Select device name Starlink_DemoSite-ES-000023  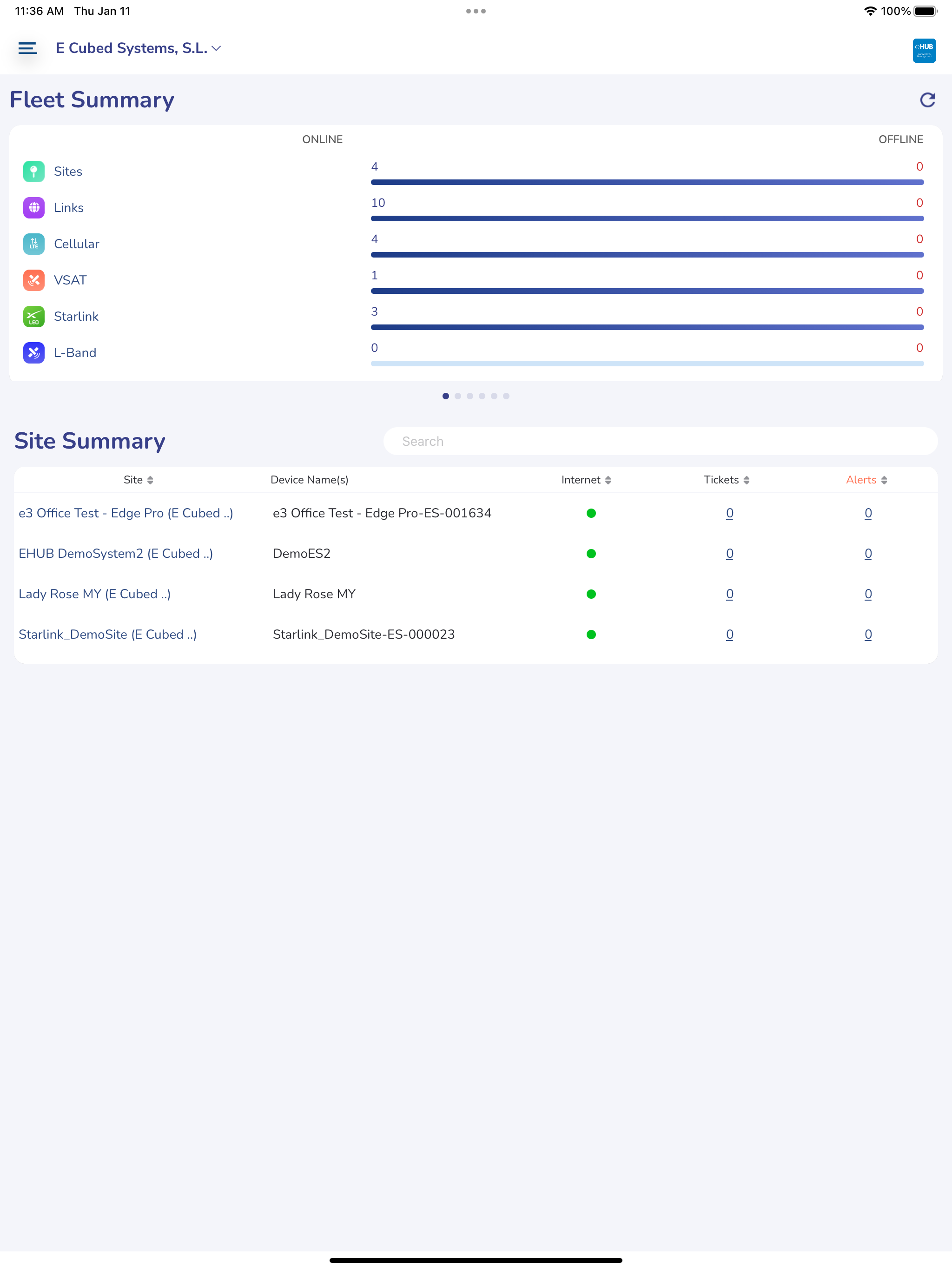[x=364, y=635]
